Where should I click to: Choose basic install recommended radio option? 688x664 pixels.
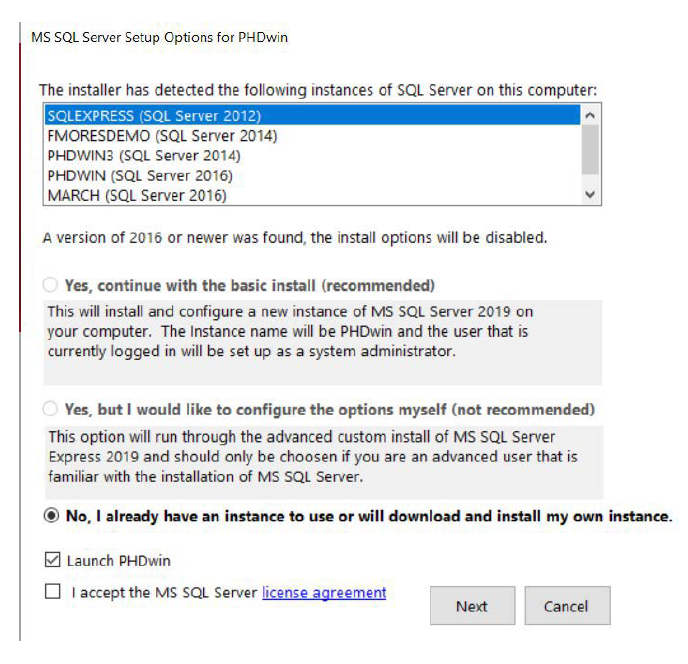click(x=51, y=285)
